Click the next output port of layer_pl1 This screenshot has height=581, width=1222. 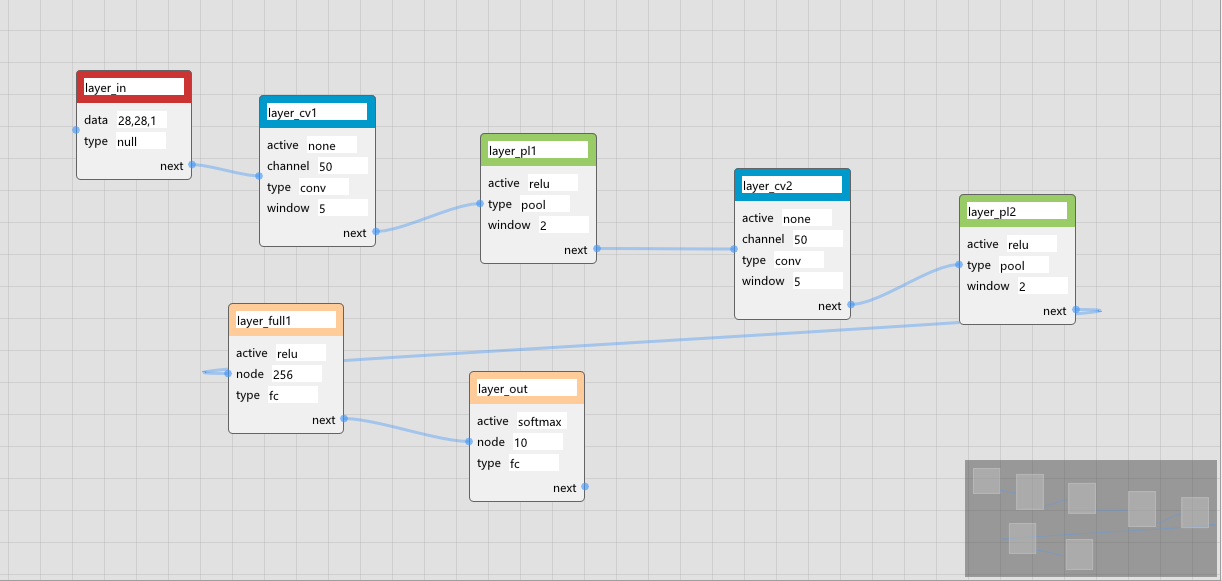pos(596,248)
